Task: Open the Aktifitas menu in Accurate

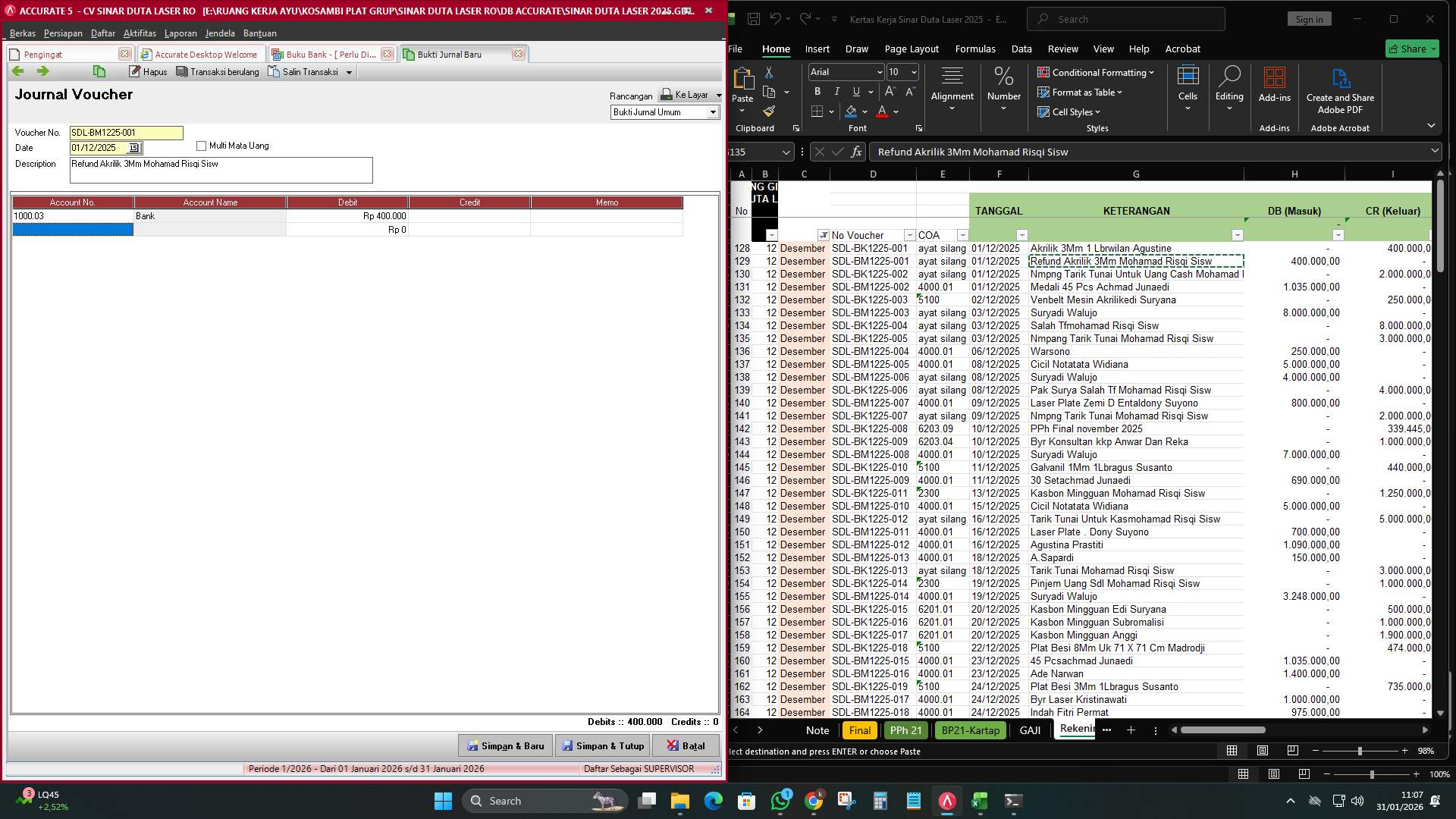Action: 140,33
